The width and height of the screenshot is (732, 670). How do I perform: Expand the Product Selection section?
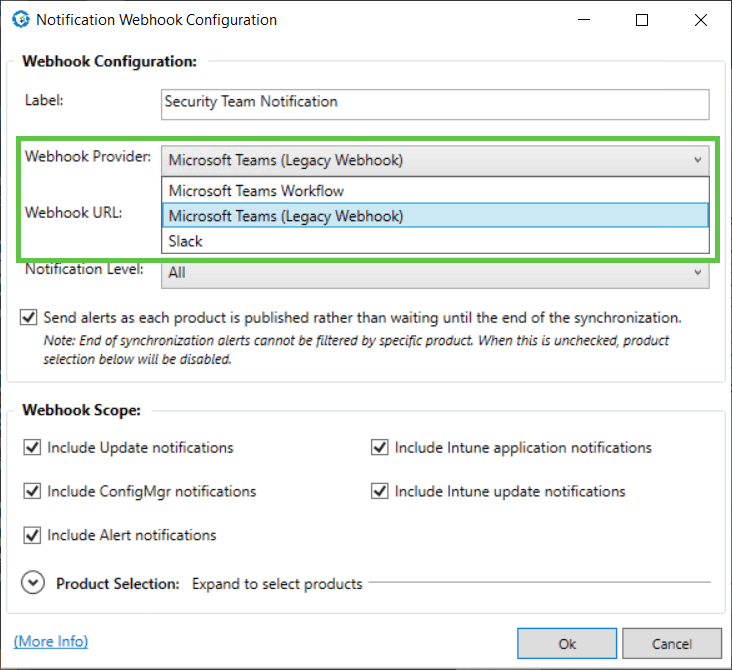(33, 583)
